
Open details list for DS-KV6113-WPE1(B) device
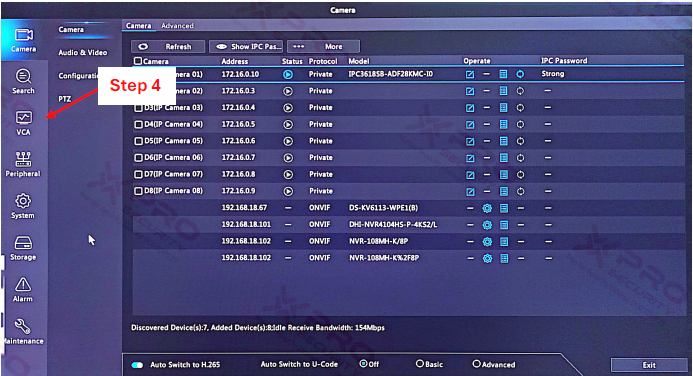tap(504, 208)
